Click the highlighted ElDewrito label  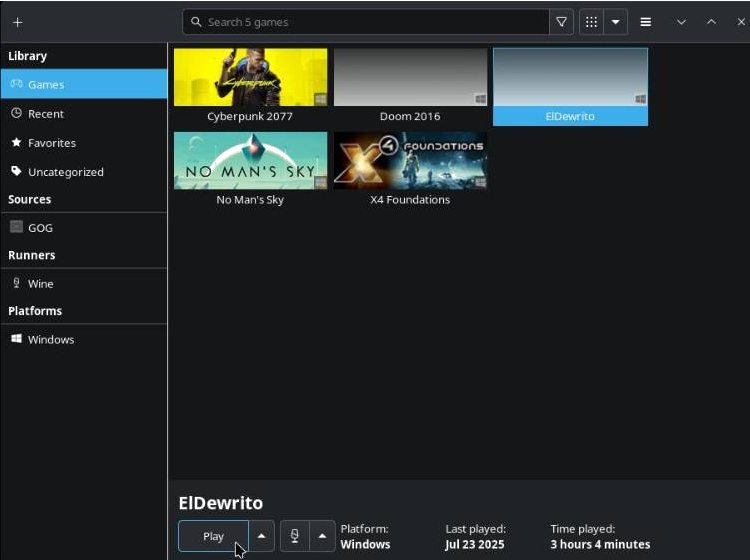tap(570, 116)
